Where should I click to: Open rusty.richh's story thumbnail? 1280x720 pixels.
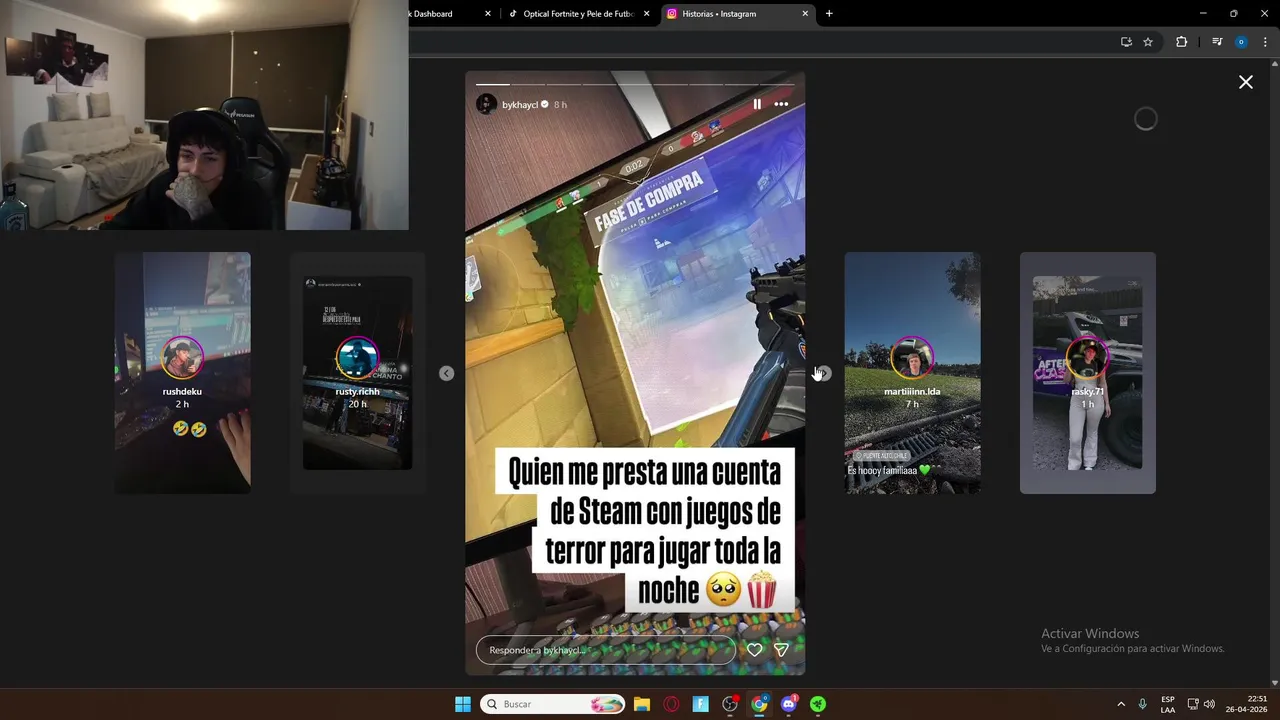tap(358, 373)
